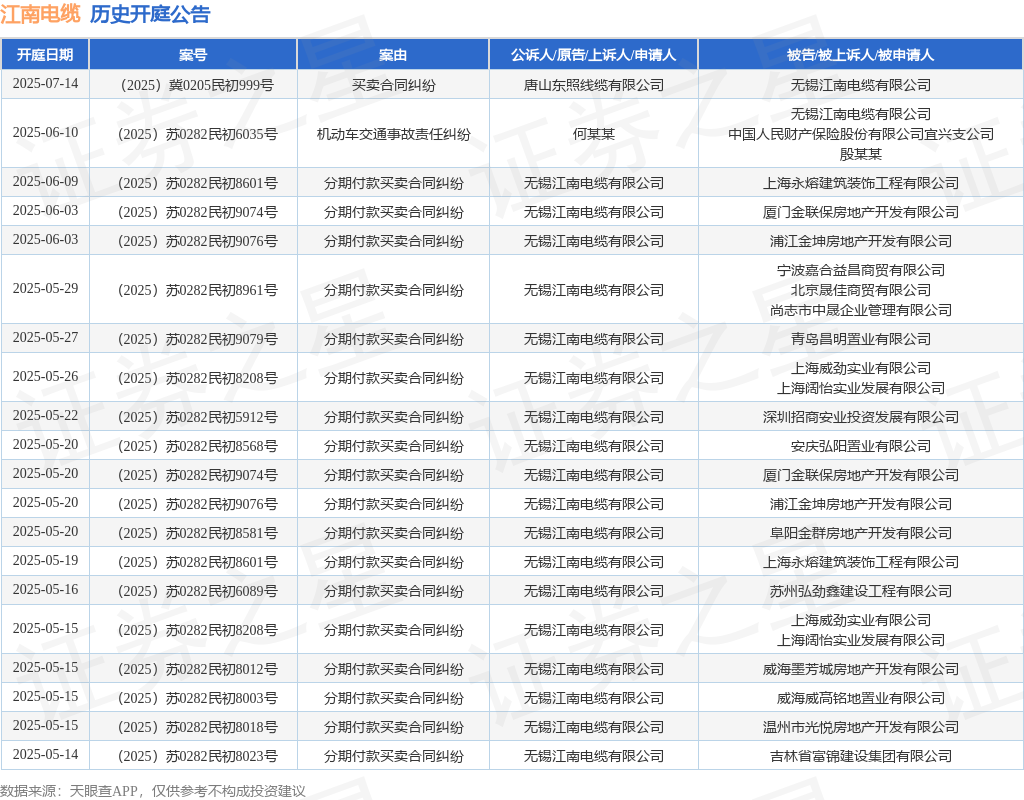Click date cell 2025-05-27
Screen dimensions: 1024x800
45,338
